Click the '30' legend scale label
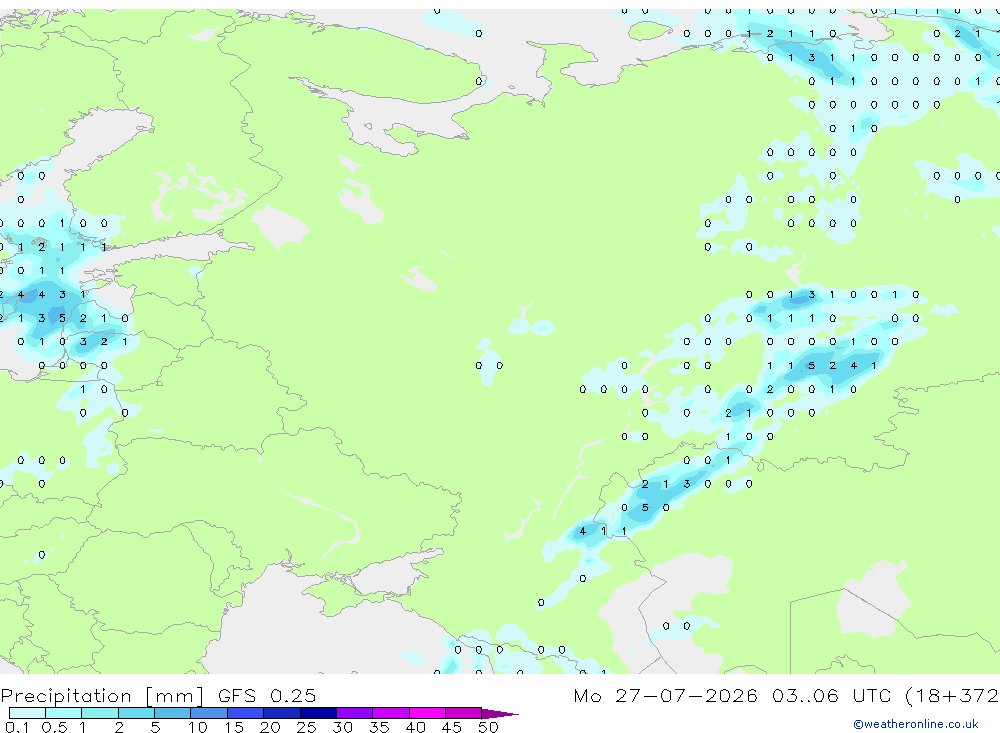 (342, 727)
